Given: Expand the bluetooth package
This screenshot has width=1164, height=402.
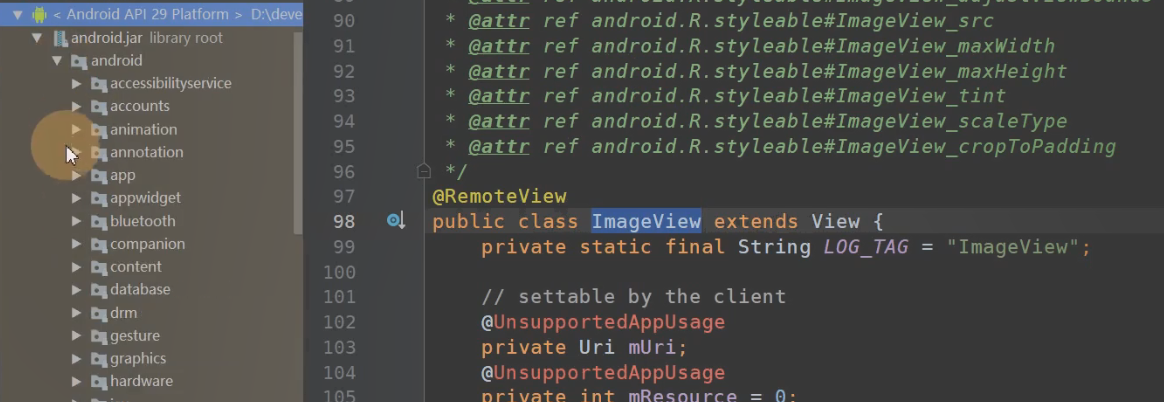Looking at the screenshot, I should [76, 221].
